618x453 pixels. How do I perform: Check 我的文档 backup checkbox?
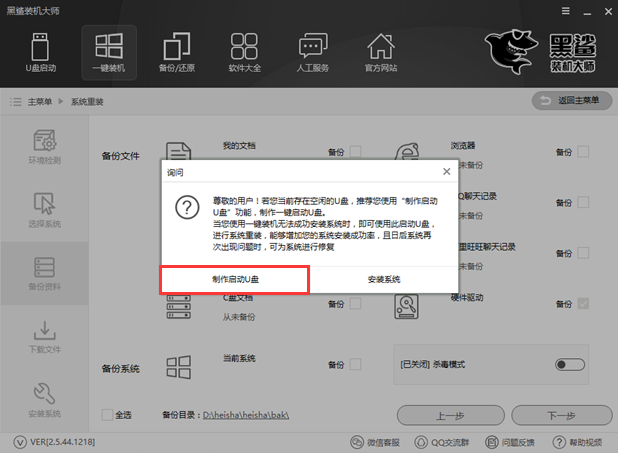pyautogui.click(x=356, y=152)
